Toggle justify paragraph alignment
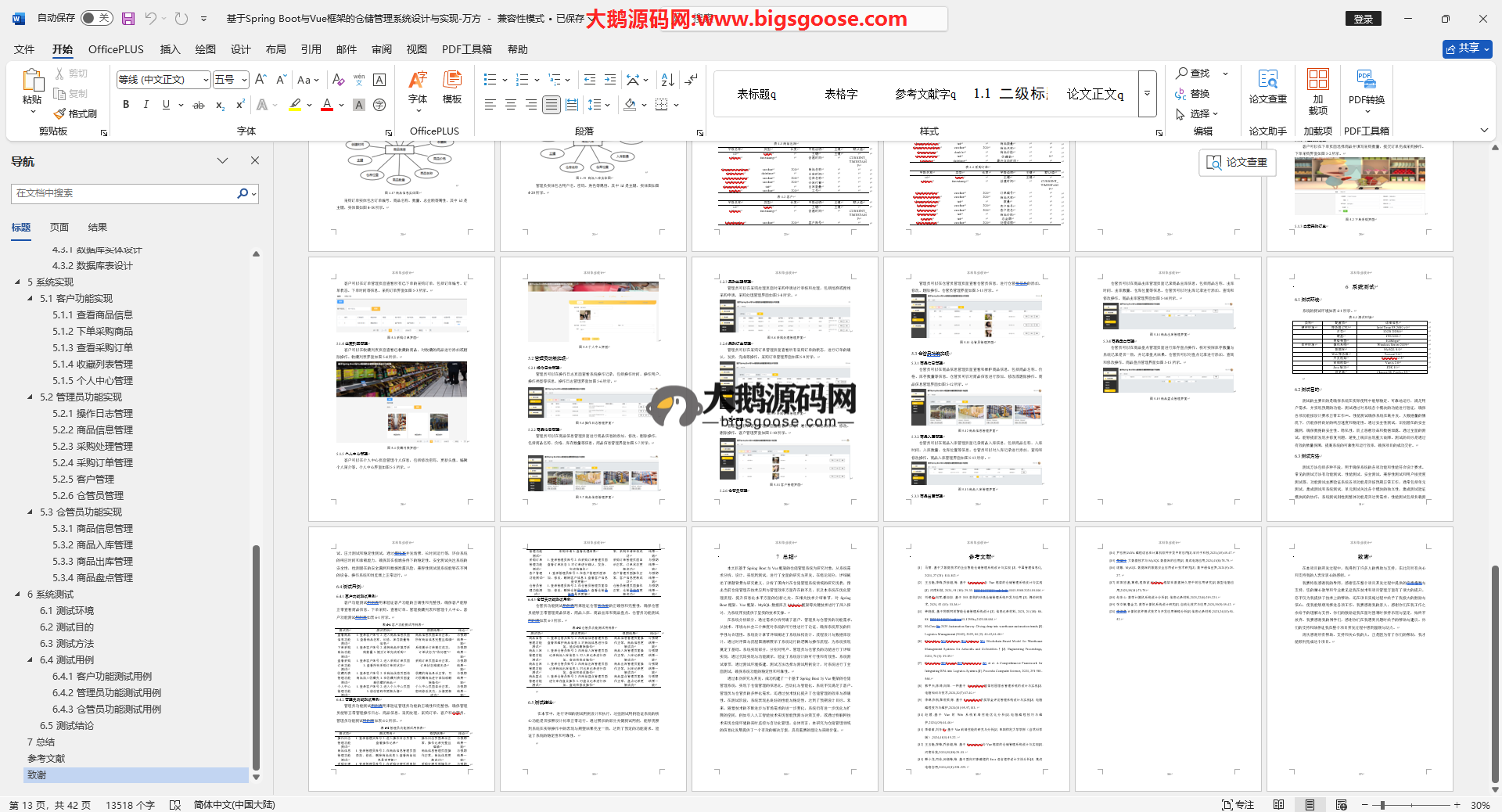This screenshot has height=812, width=1502. (552, 105)
